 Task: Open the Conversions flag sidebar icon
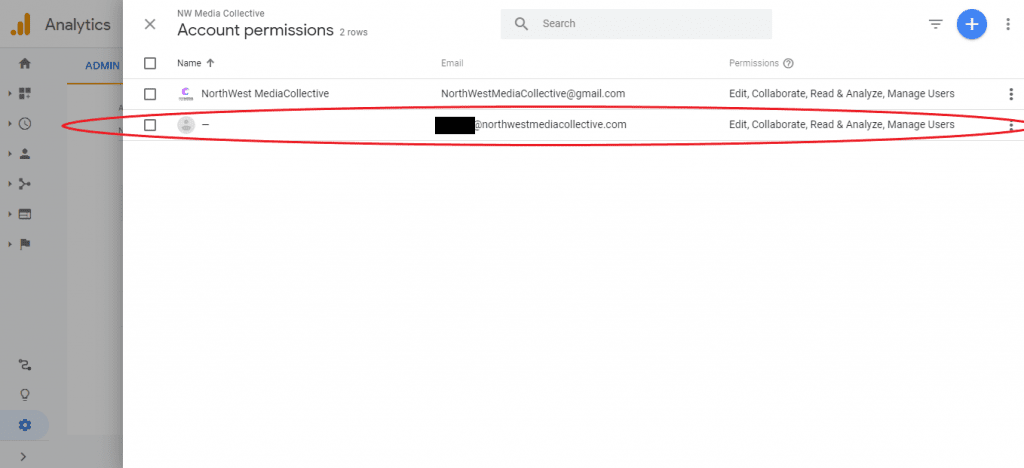[25, 244]
